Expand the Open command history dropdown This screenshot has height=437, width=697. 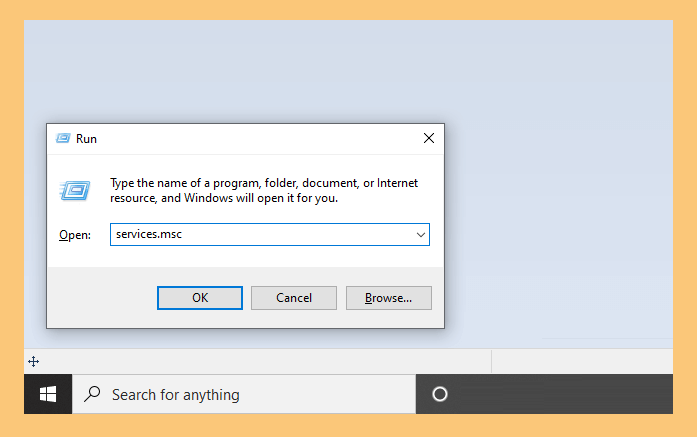421,235
